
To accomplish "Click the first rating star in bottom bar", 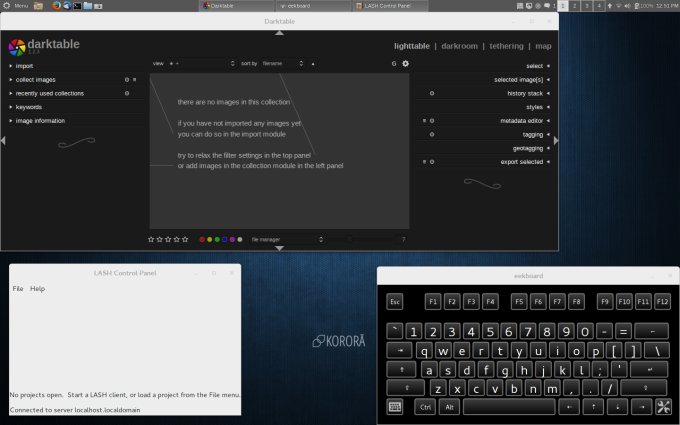I will pos(151,239).
